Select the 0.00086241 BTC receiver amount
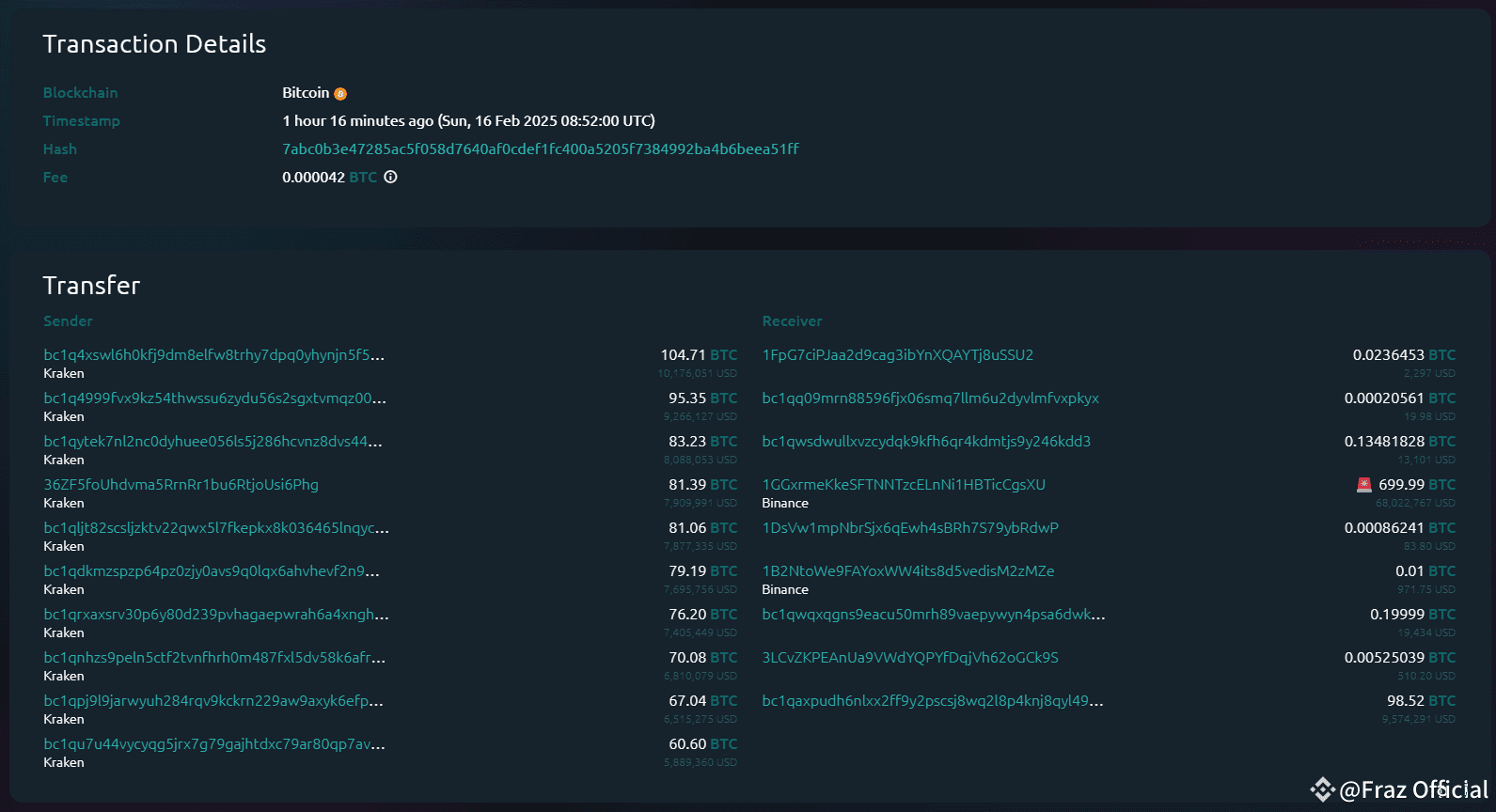 point(1400,528)
